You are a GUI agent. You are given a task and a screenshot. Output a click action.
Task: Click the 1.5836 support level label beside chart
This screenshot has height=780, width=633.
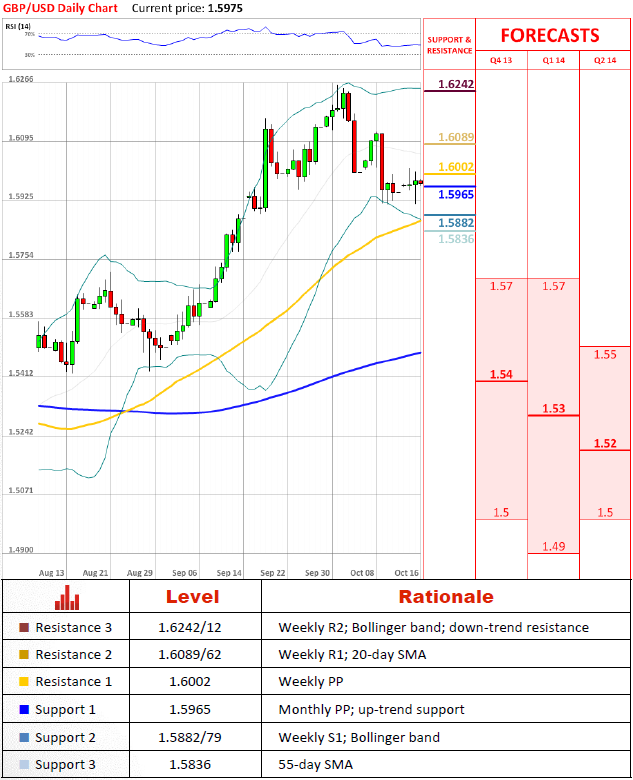[x=456, y=239]
